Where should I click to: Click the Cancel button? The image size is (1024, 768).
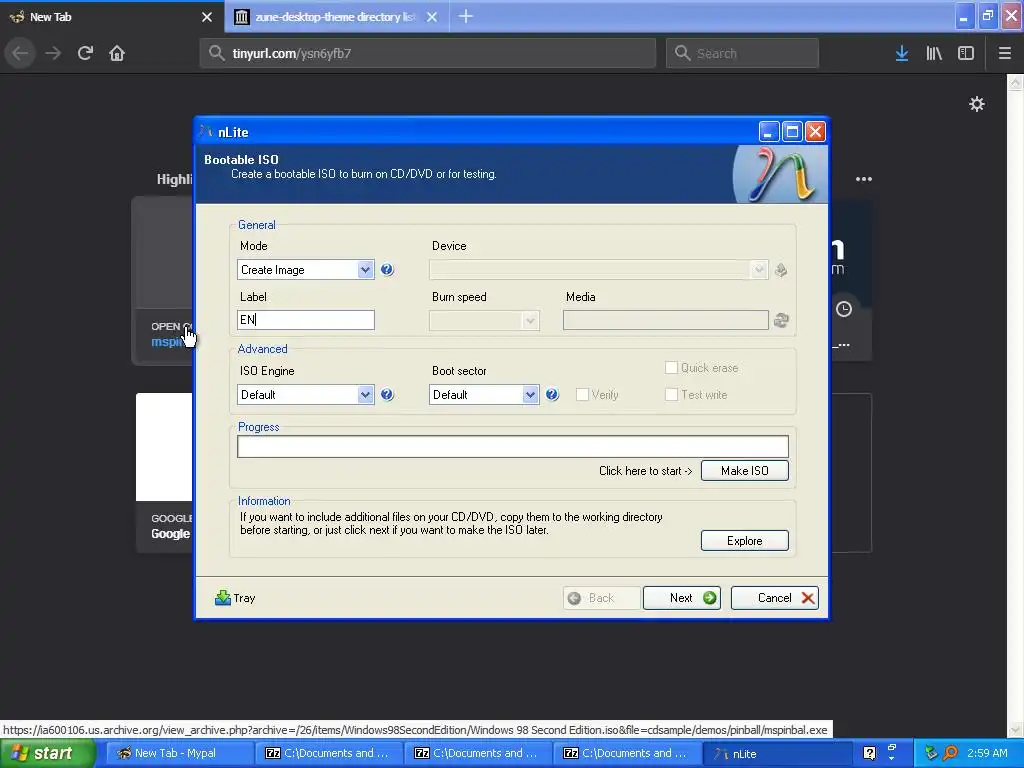pos(775,598)
